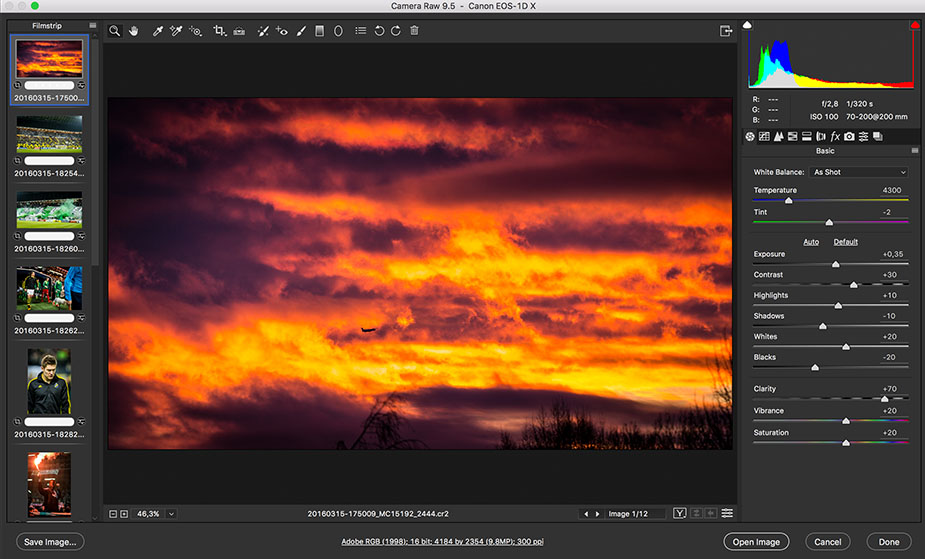Switch to the Tone Curve tab
Image resolution: width=925 pixels, height=559 pixels.
pyautogui.click(x=764, y=136)
